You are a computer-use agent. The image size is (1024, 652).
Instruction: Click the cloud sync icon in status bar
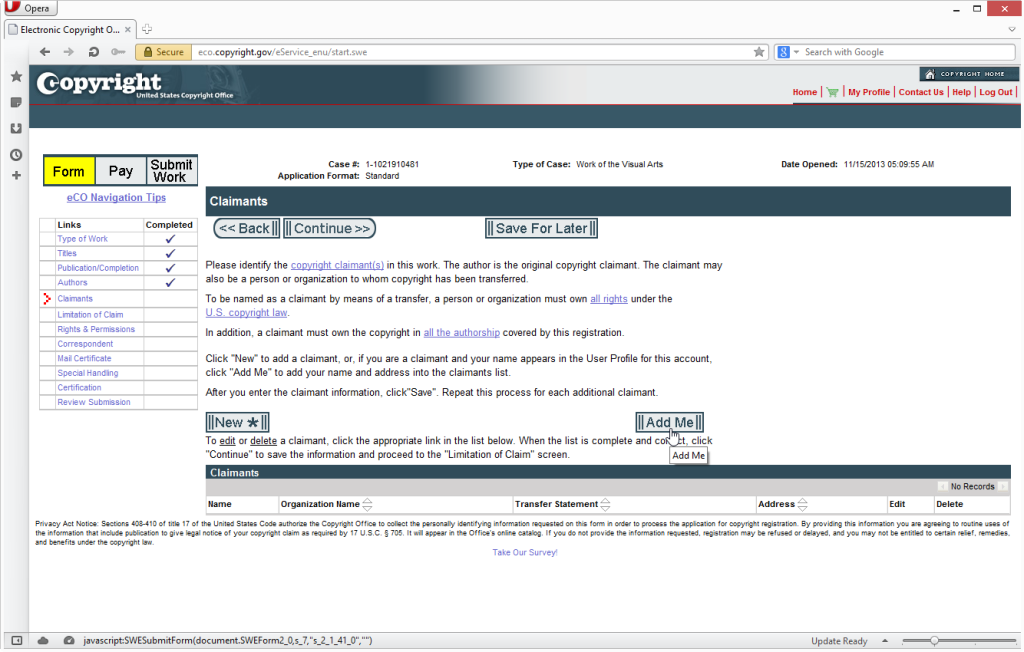tap(43, 641)
